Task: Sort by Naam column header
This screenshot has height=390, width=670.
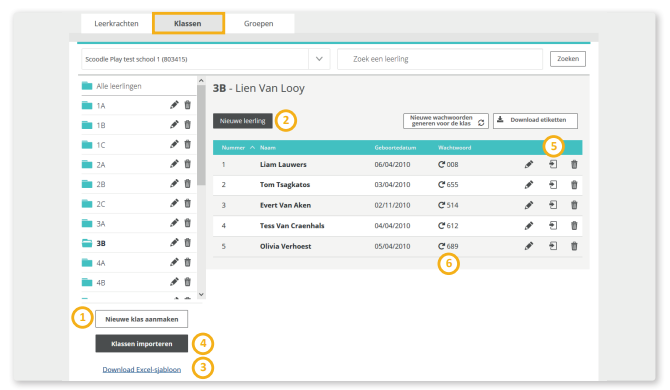Action: [x=268, y=147]
